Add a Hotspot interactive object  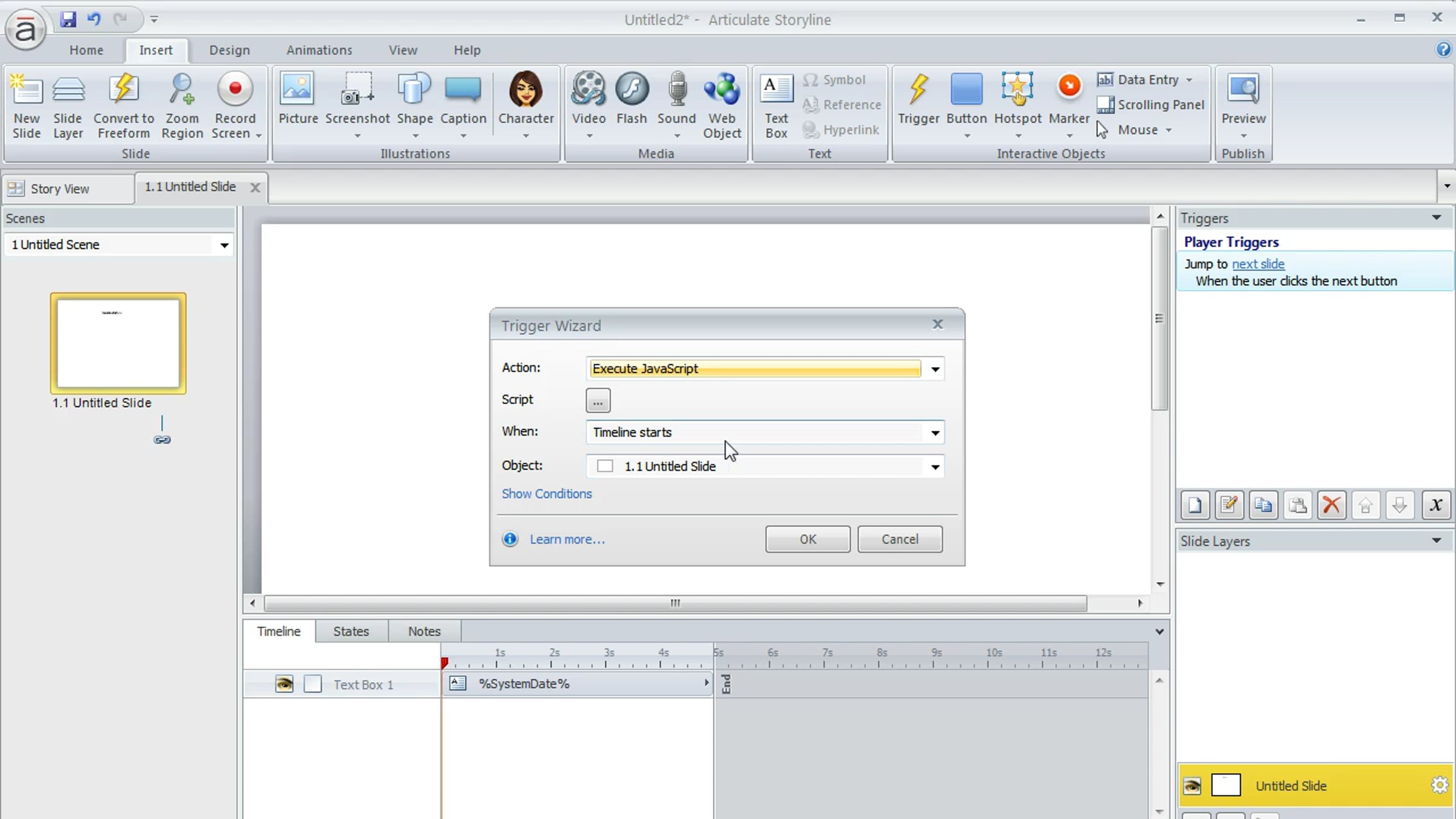pyautogui.click(x=1017, y=100)
